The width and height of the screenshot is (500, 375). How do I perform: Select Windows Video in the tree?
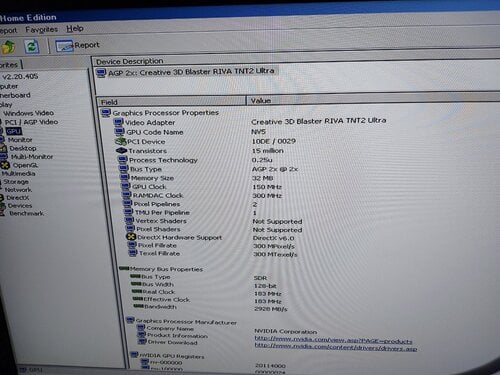pos(29,113)
